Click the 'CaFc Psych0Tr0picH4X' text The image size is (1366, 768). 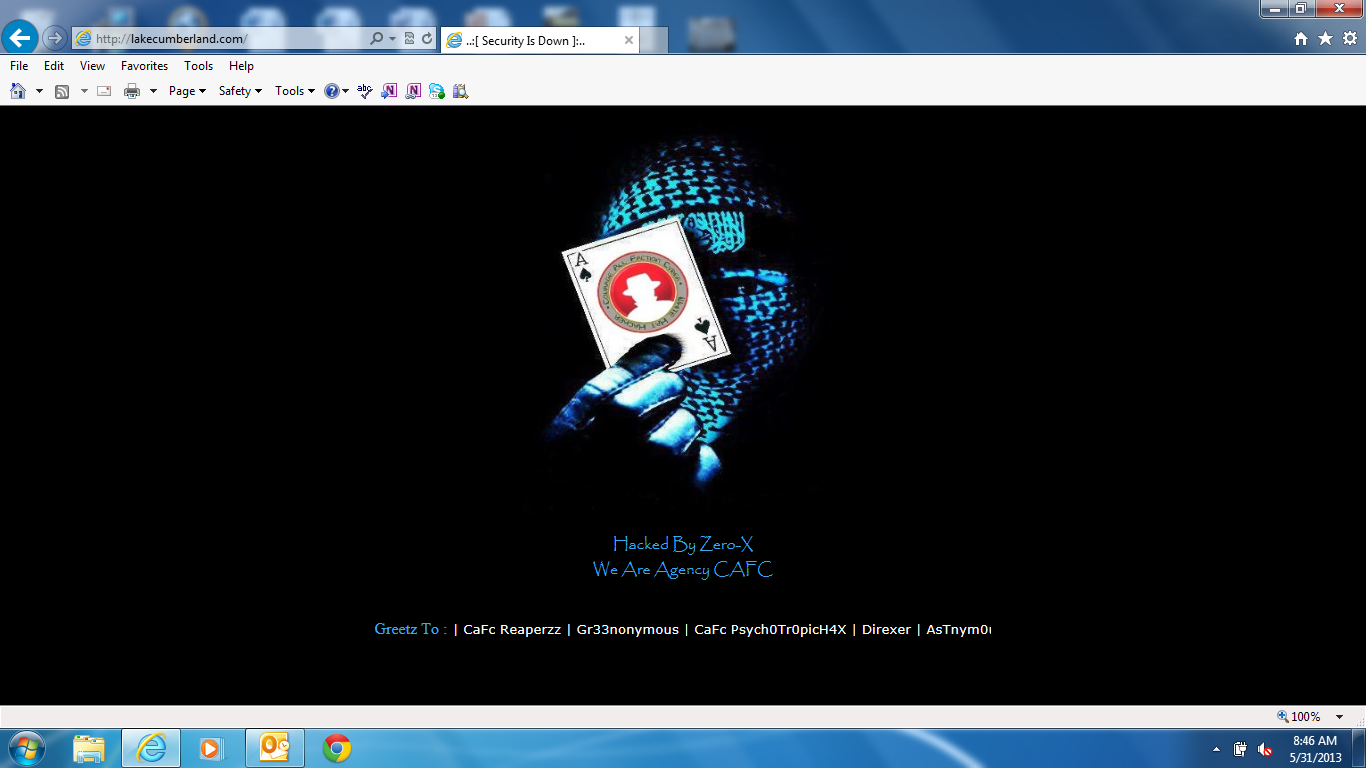tap(770, 630)
